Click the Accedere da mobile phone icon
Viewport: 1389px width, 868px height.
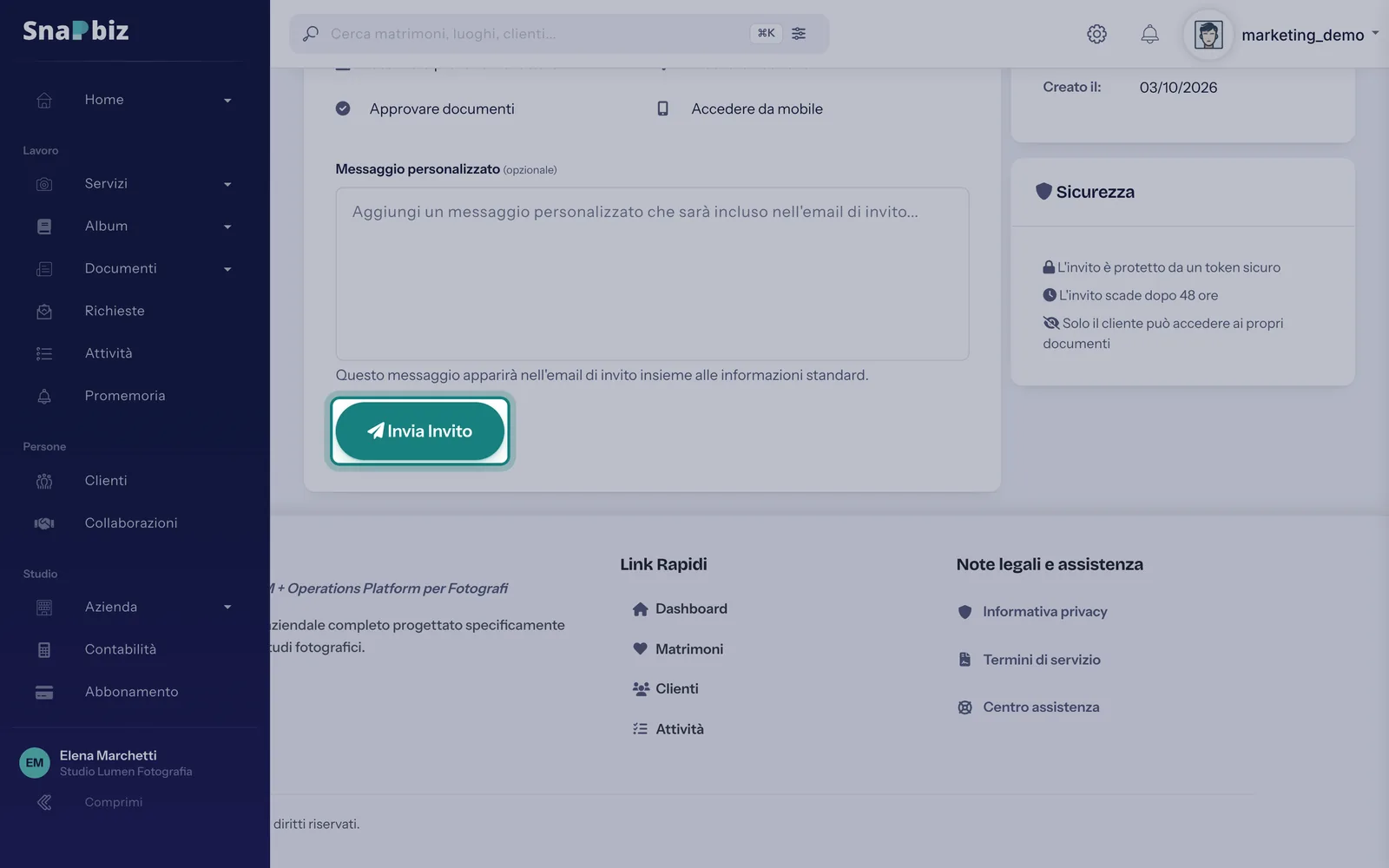point(662,108)
